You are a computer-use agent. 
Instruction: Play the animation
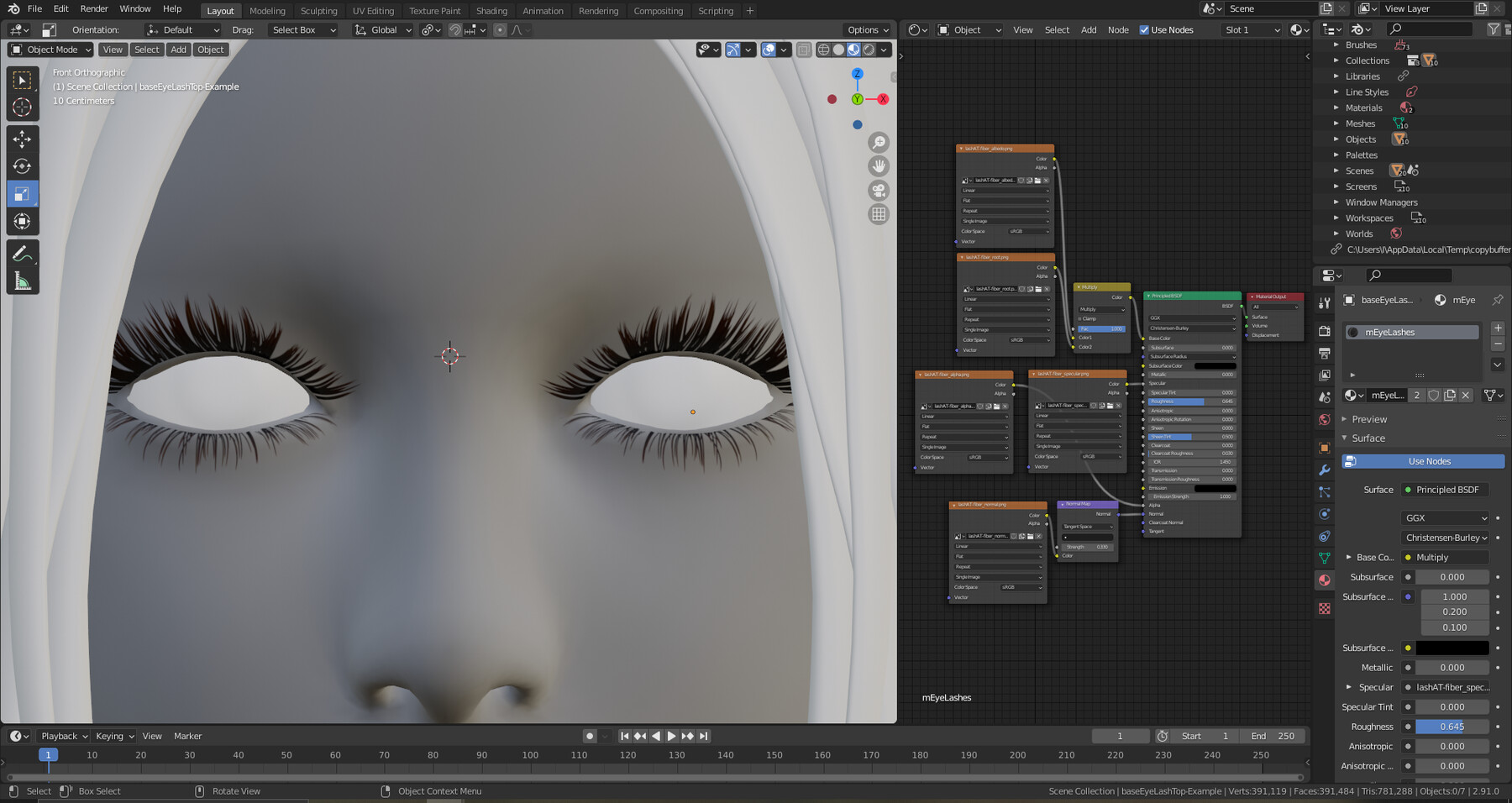click(671, 736)
